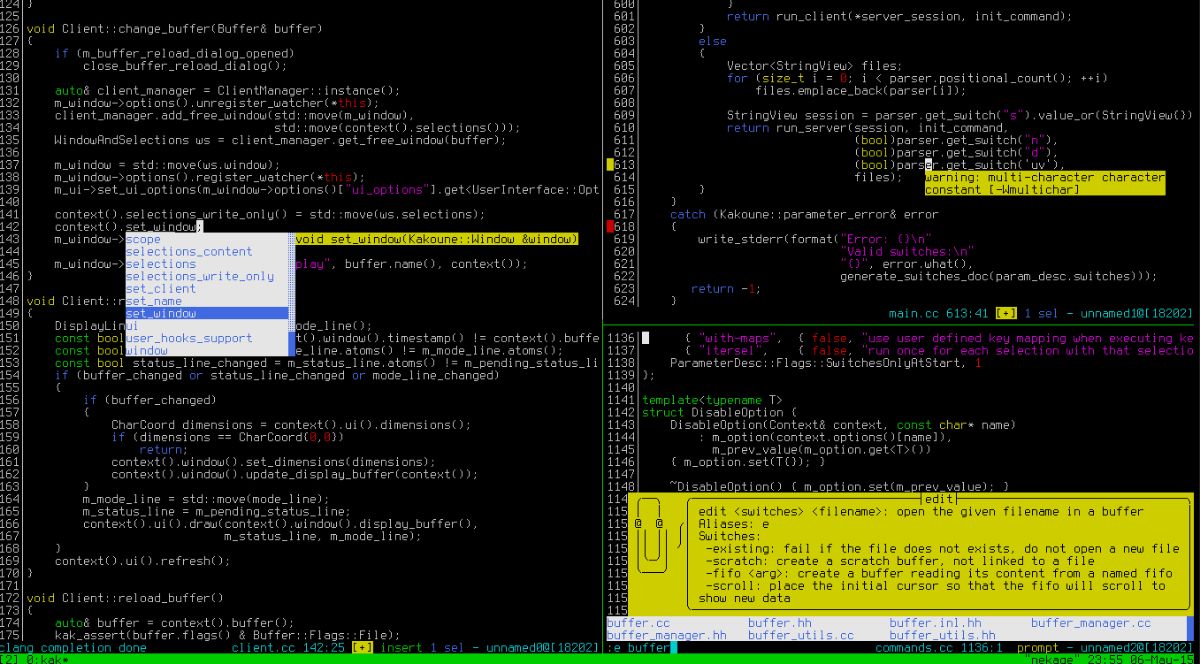Click 'unnamed2@[18202]' client name

tap(1138, 648)
